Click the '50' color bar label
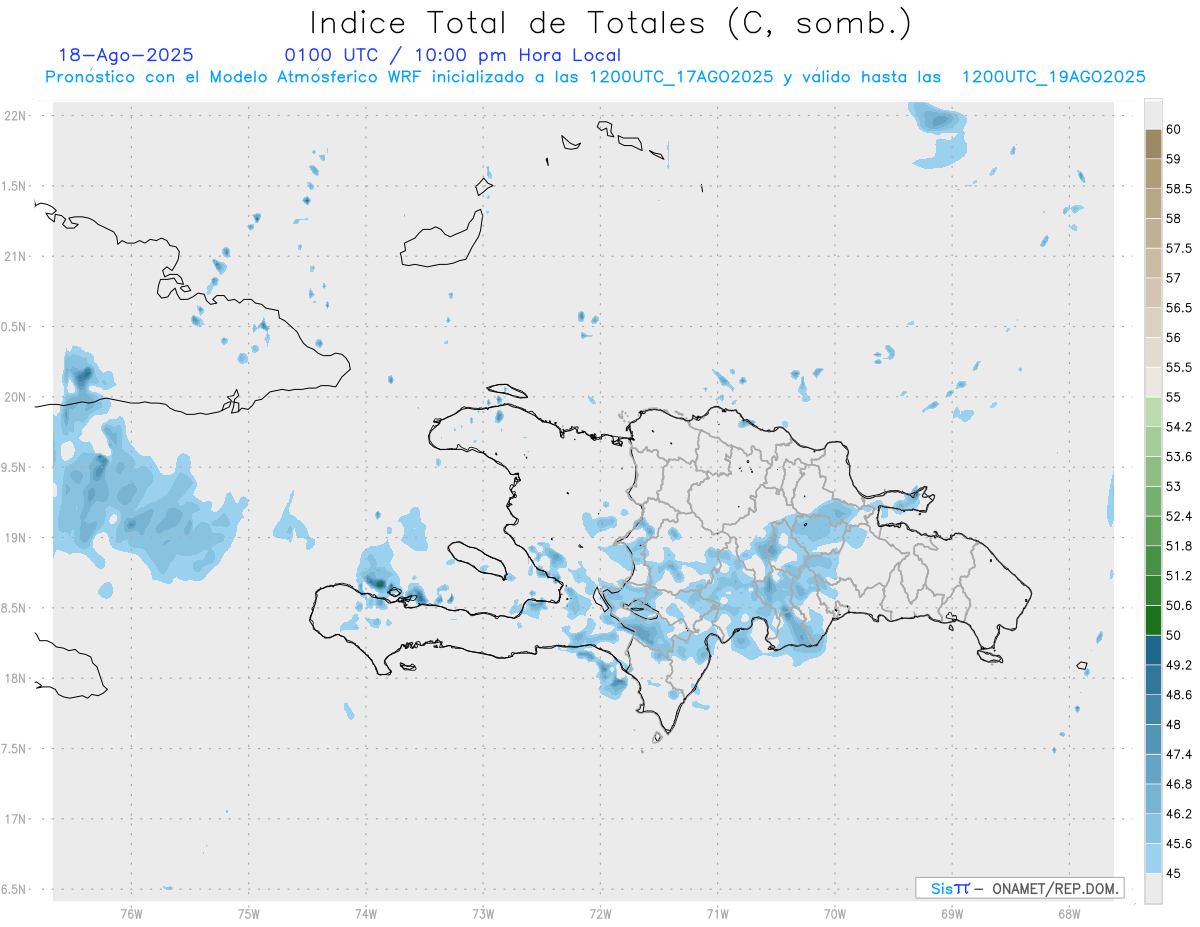The width and height of the screenshot is (1200, 927). coord(1173,635)
